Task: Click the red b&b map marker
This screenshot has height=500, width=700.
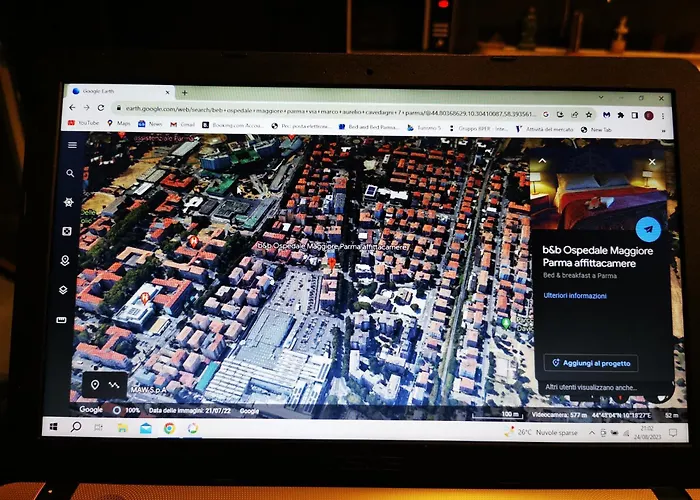Action: 332,263
